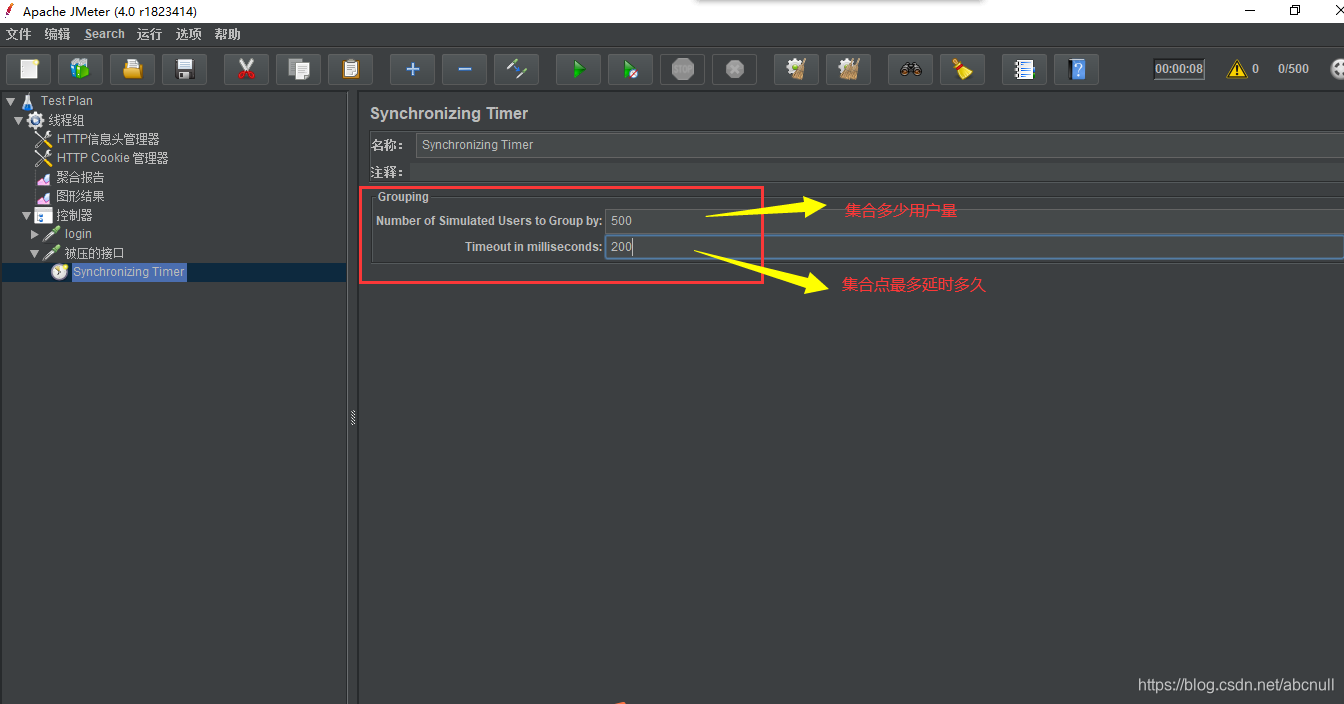This screenshot has width=1344, height=704.
Task: Collapse the 被压的接口 node arrow
Action: 35,253
